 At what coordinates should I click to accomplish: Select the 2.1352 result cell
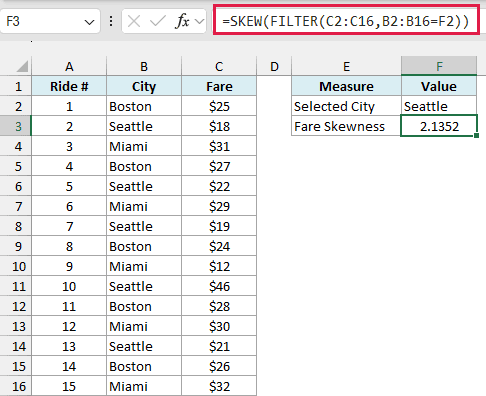[439, 126]
